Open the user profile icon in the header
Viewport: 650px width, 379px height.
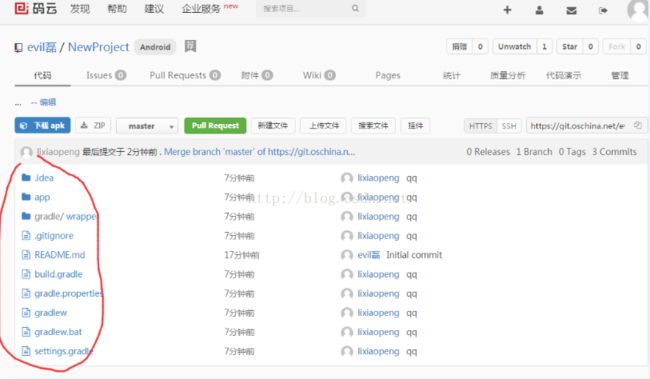[539, 10]
